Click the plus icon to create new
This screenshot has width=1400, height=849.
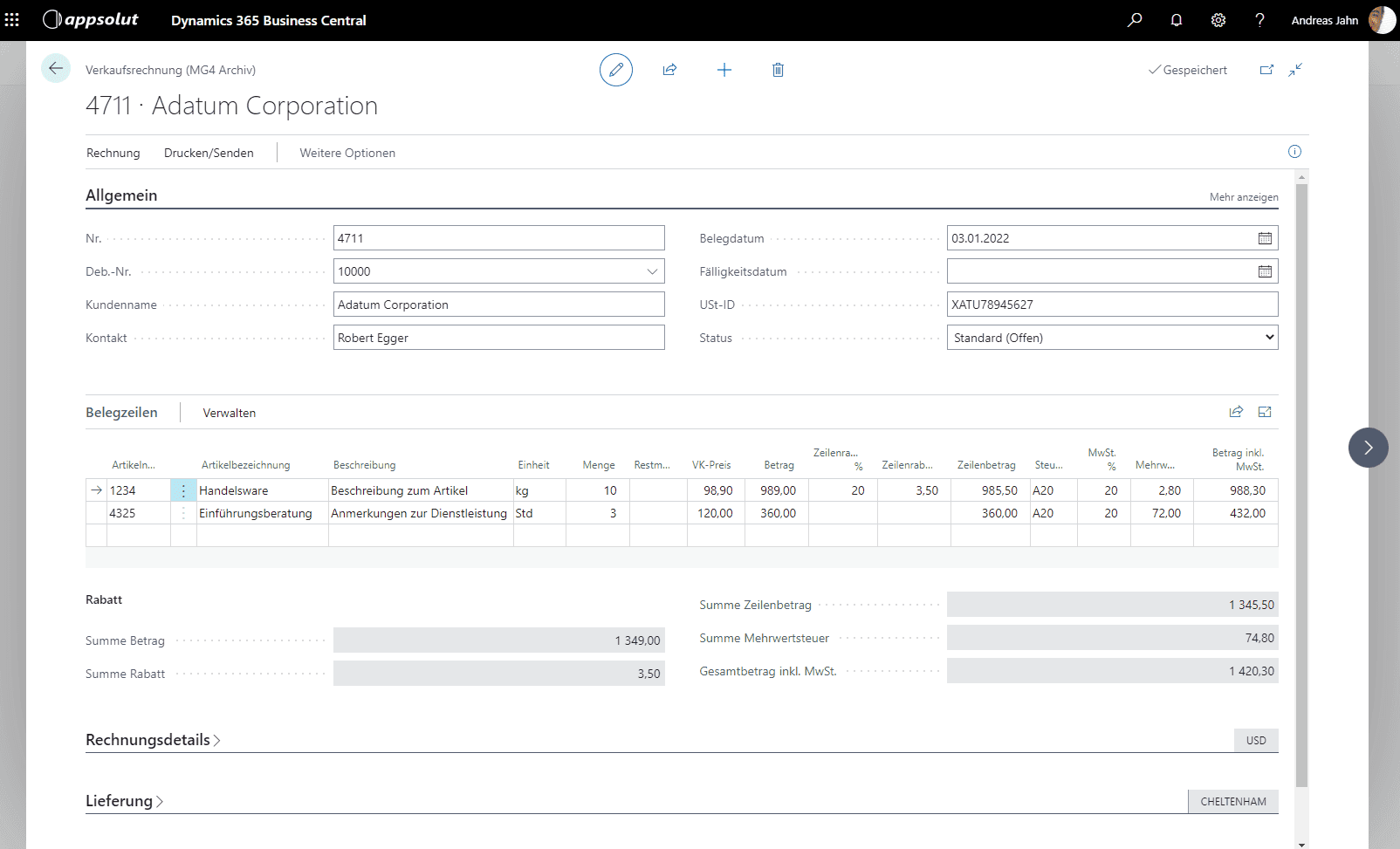tap(724, 70)
